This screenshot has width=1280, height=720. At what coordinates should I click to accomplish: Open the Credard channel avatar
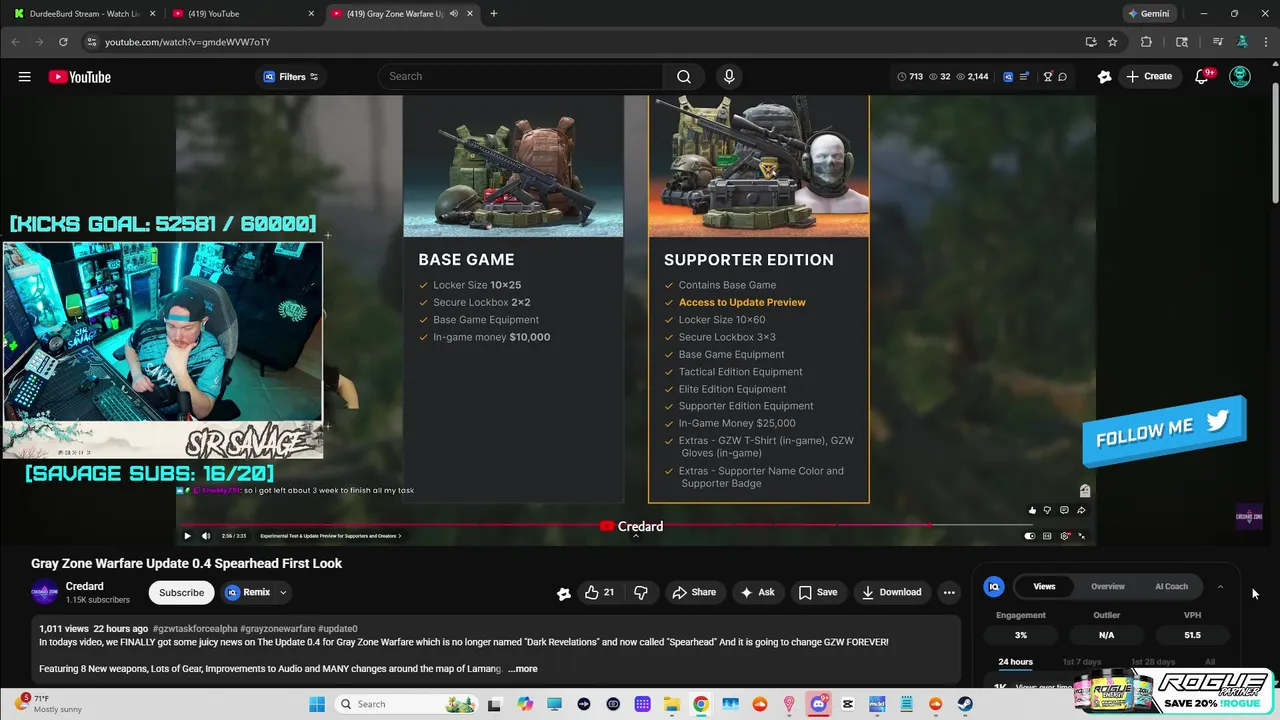(45, 592)
